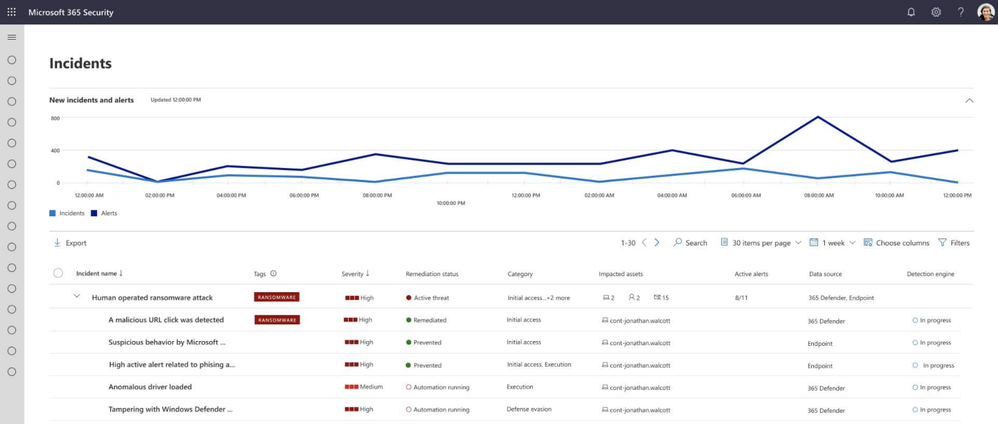Toggle the hamburger navigation menu
Screen dimensions: 998x424
coord(11,37)
